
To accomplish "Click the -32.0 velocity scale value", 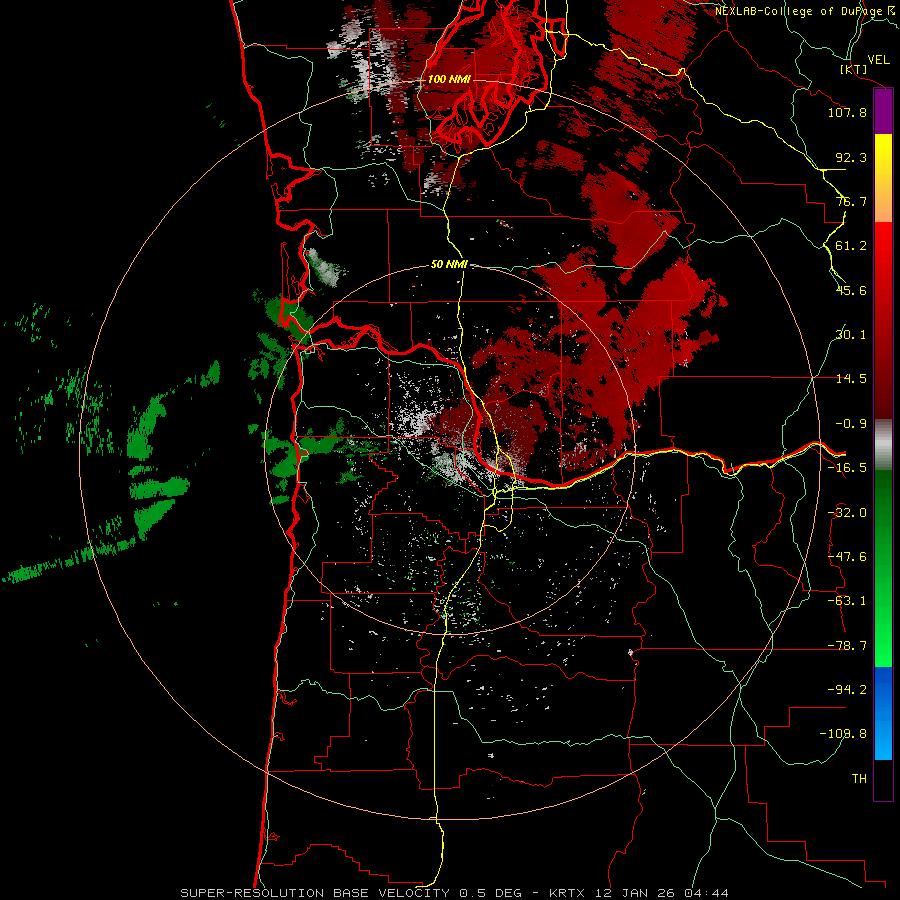I will pyautogui.click(x=847, y=513).
